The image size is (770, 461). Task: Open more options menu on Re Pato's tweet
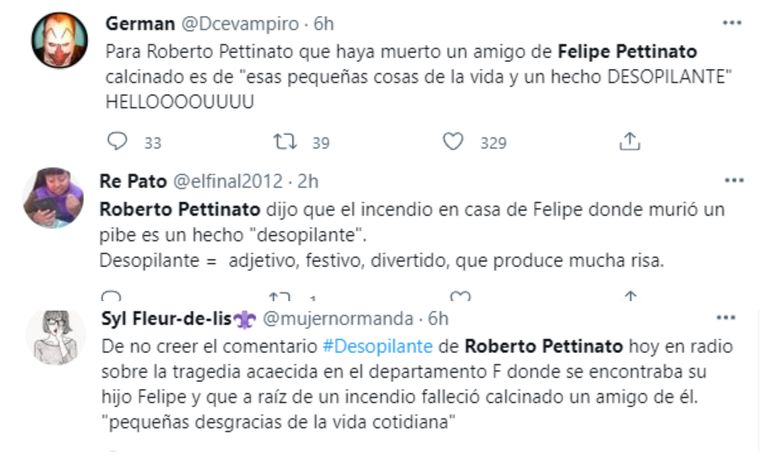[x=733, y=180]
